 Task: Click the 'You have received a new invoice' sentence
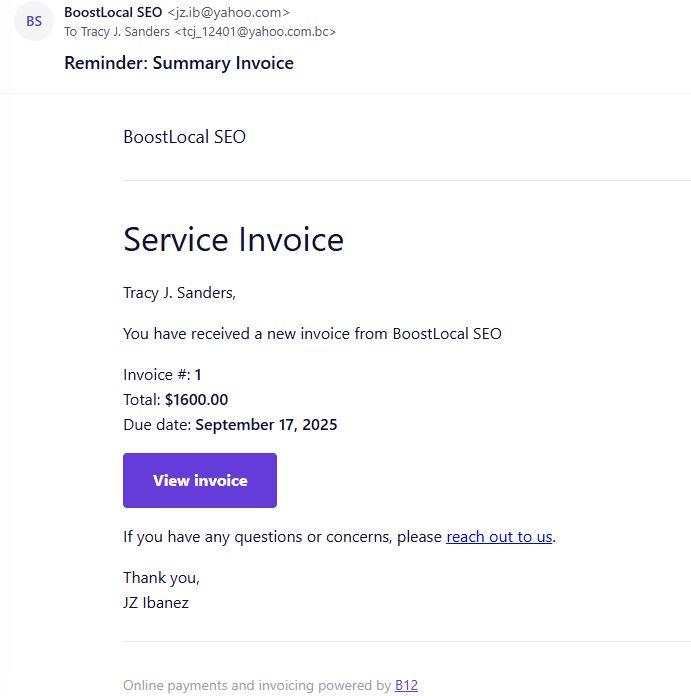click(312, 334)
